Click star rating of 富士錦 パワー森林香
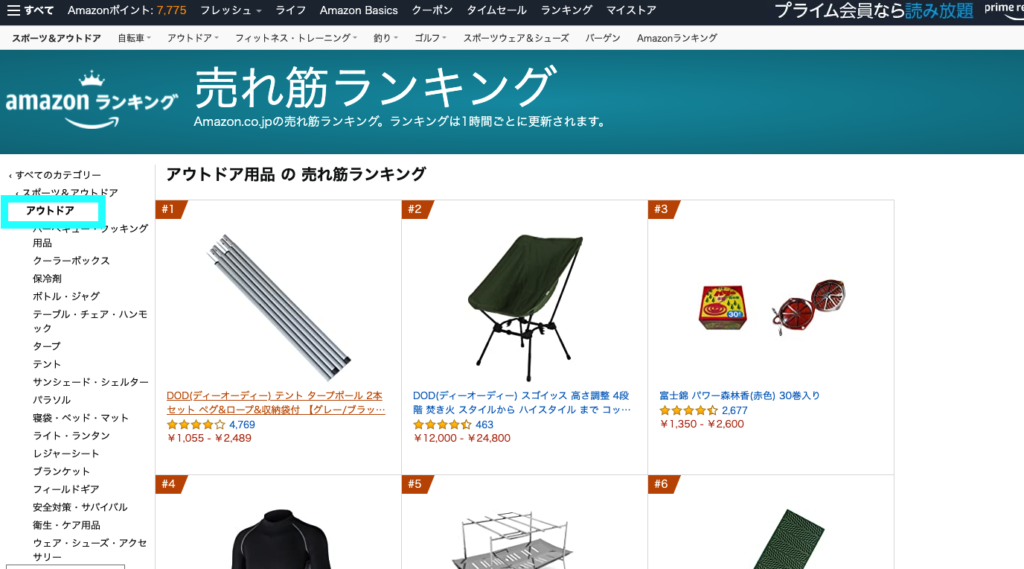This screenshot has height=569, width=1024. pos(688,410)
